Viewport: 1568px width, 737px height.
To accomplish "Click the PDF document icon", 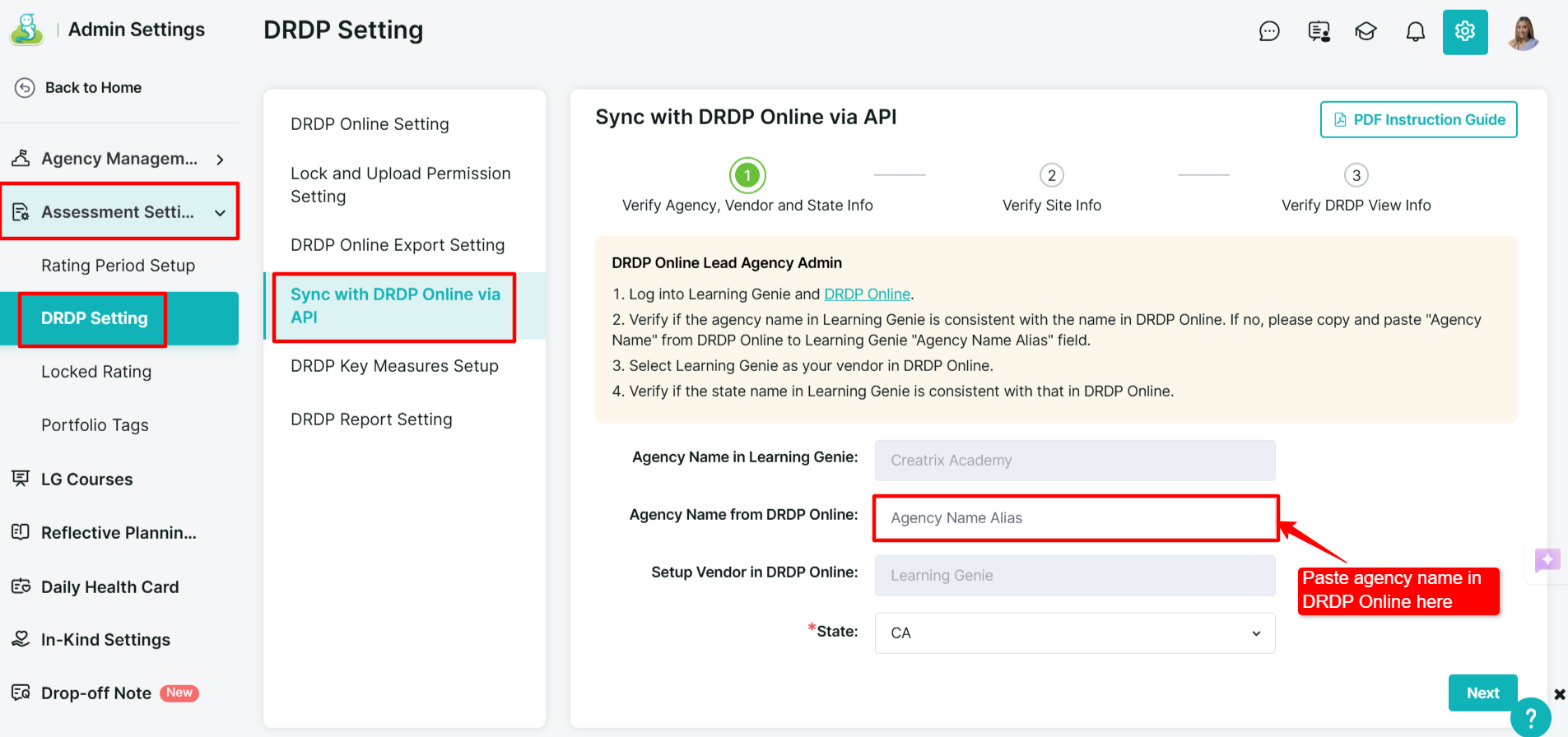I will (x=1340, y=120).
